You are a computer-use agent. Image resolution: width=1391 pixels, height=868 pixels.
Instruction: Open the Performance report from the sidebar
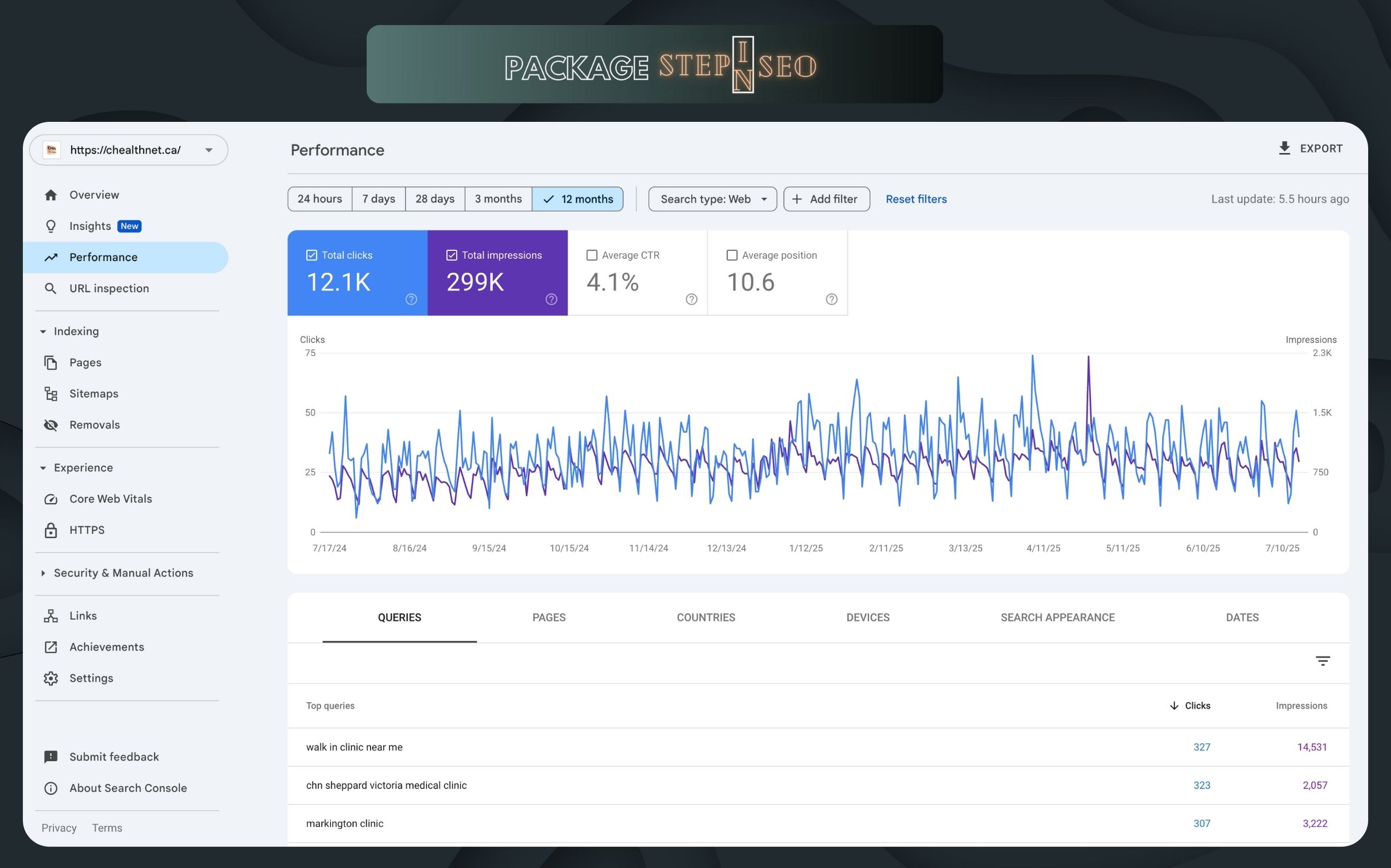click(x=103, y=257)
